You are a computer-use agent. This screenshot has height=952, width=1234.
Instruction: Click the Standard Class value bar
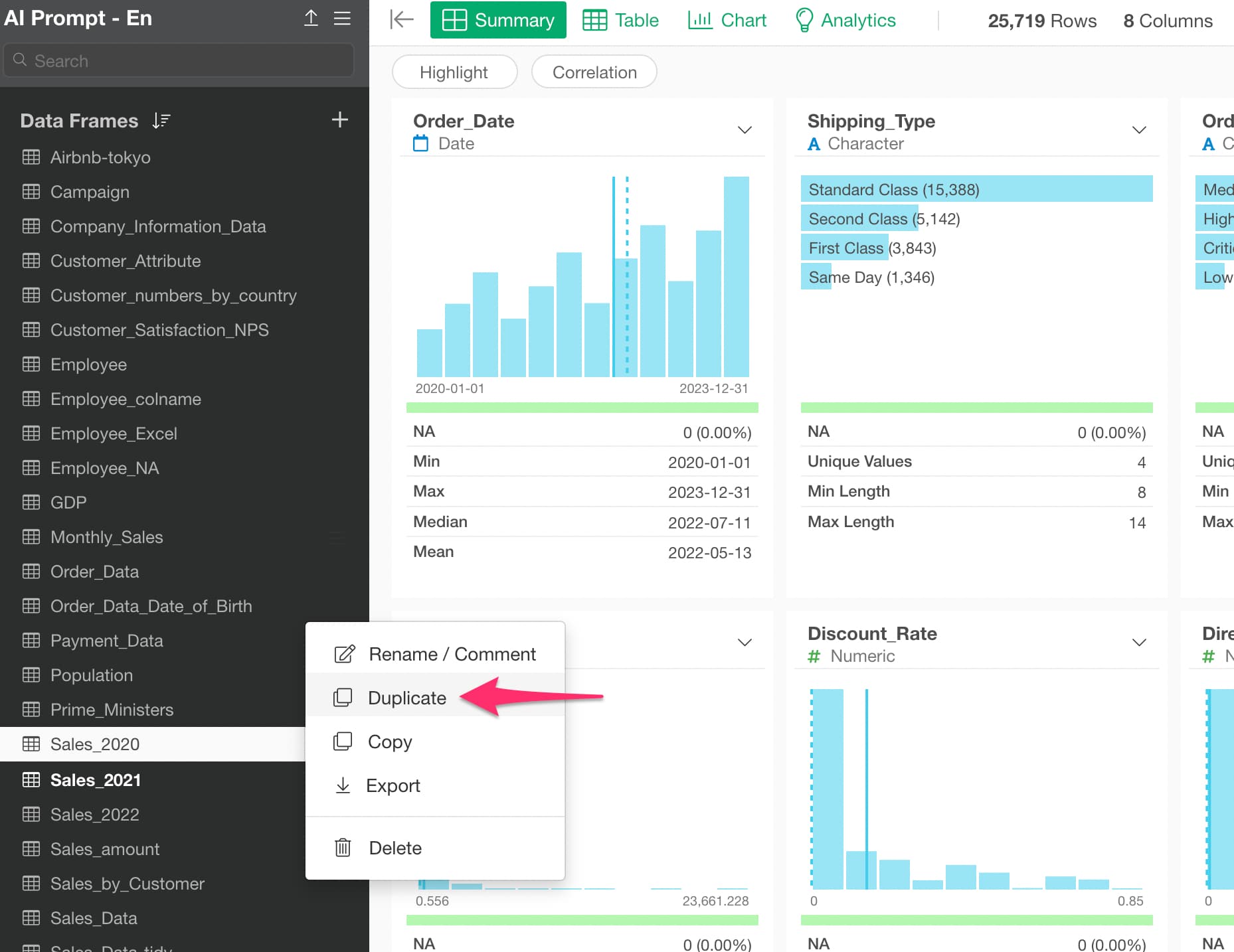976,189
